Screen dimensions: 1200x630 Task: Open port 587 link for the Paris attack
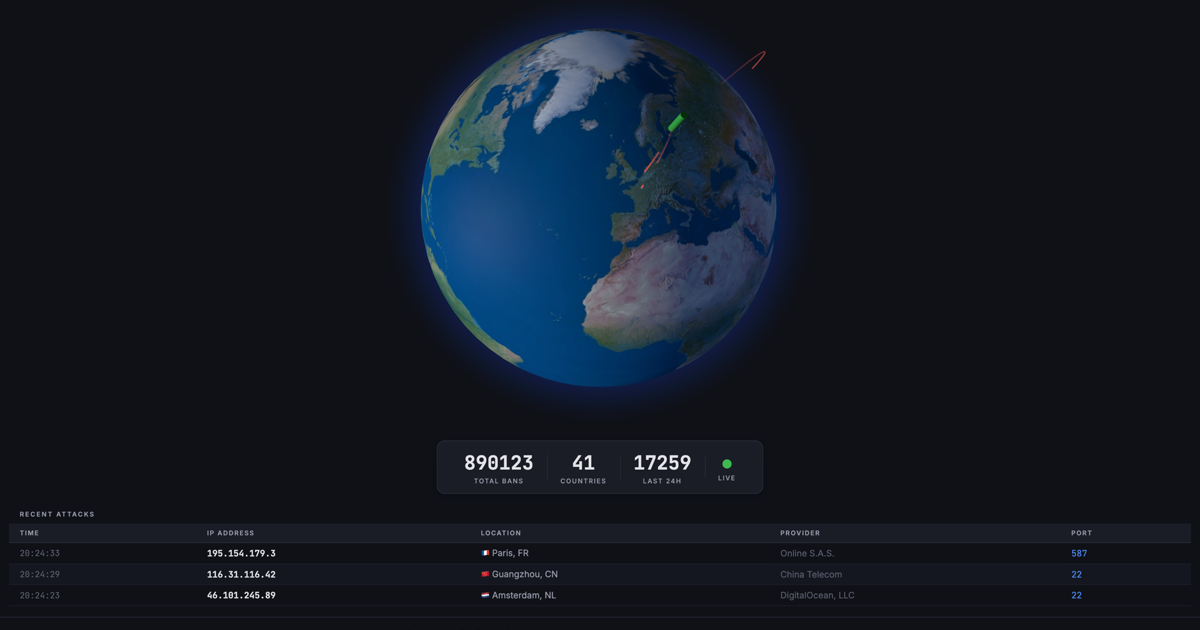[x=1079, y=552]
